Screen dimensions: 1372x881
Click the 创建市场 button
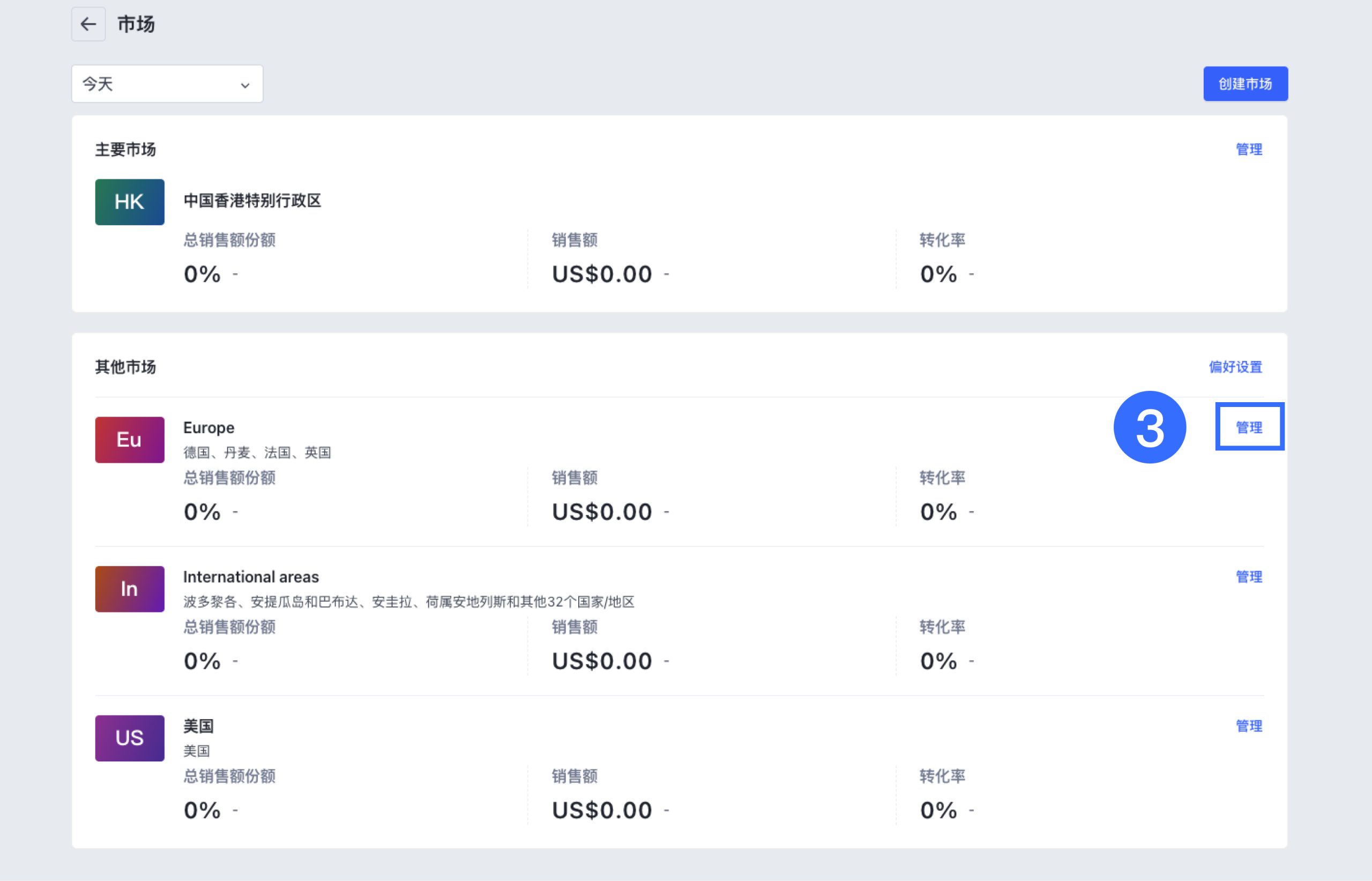pos(1245,84)
